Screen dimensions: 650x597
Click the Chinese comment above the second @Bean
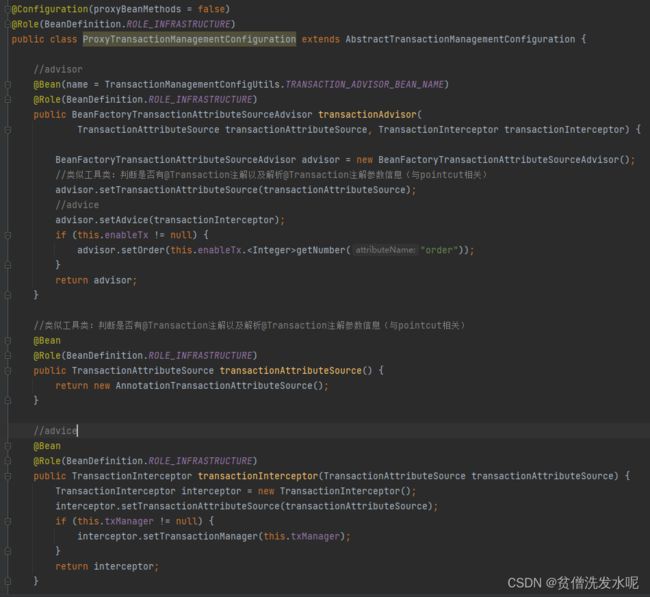249,325
